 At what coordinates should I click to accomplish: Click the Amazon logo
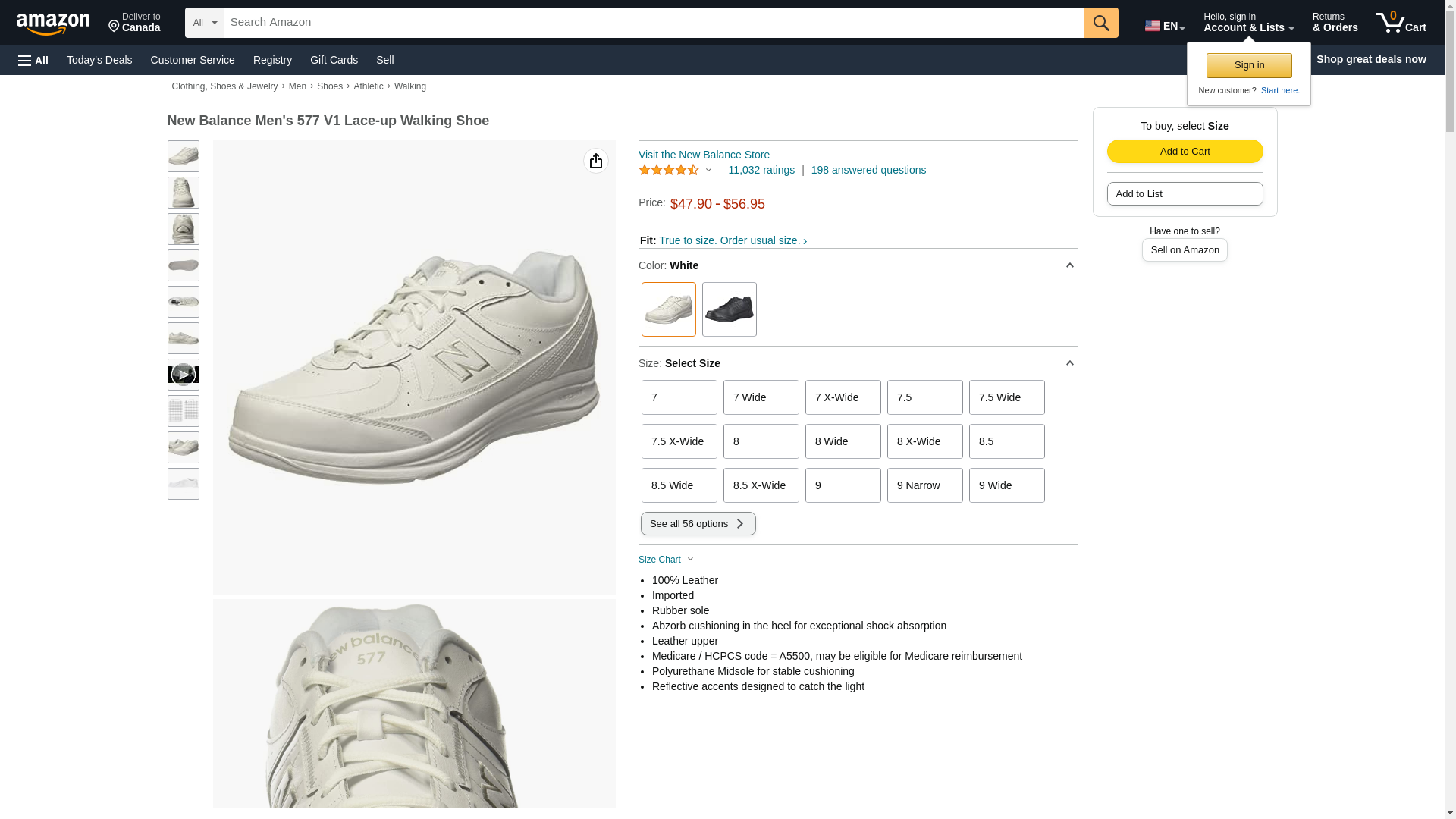[x=53, y=24]
